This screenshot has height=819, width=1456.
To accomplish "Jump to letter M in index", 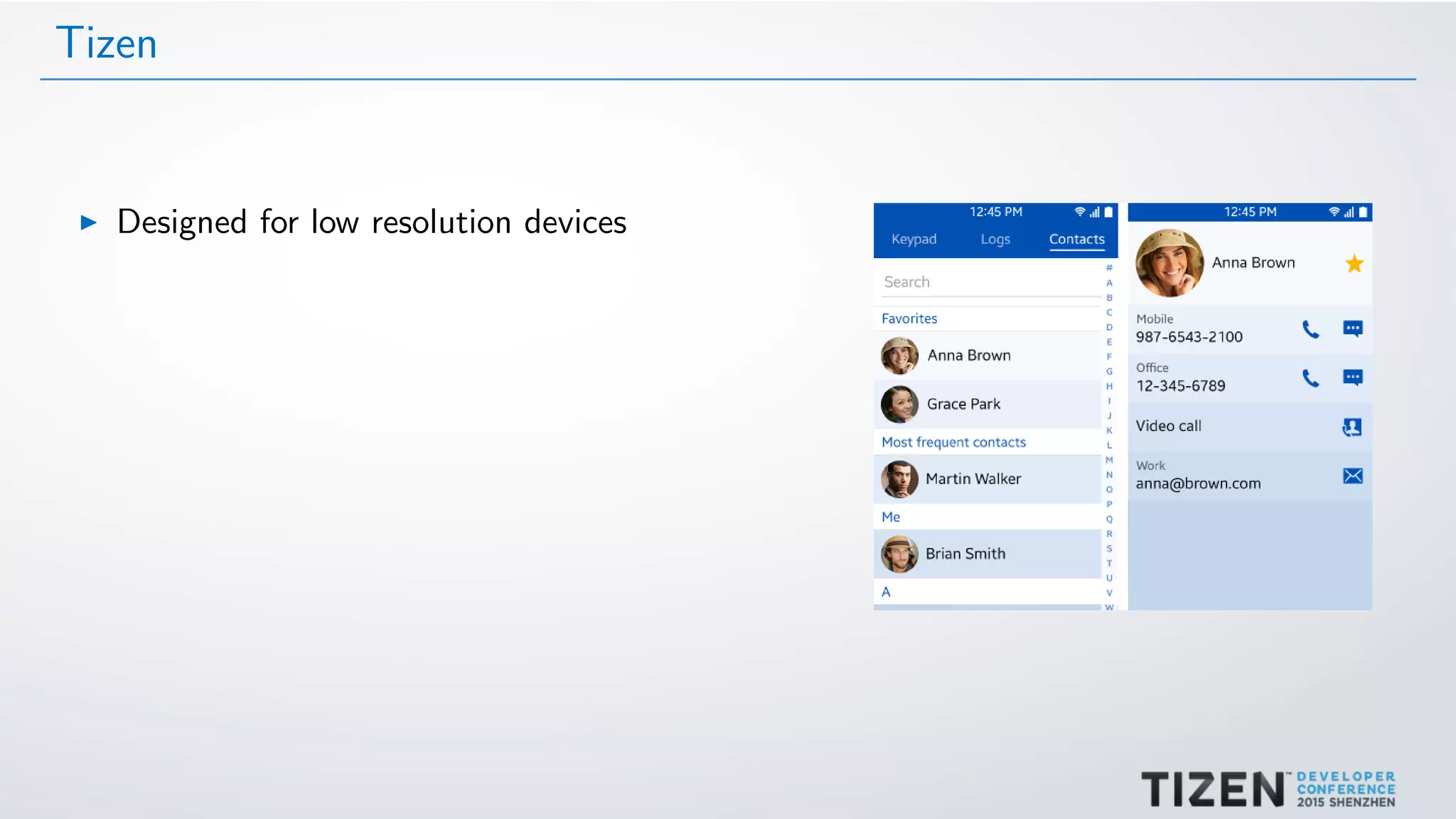I will pos(1109,460).
